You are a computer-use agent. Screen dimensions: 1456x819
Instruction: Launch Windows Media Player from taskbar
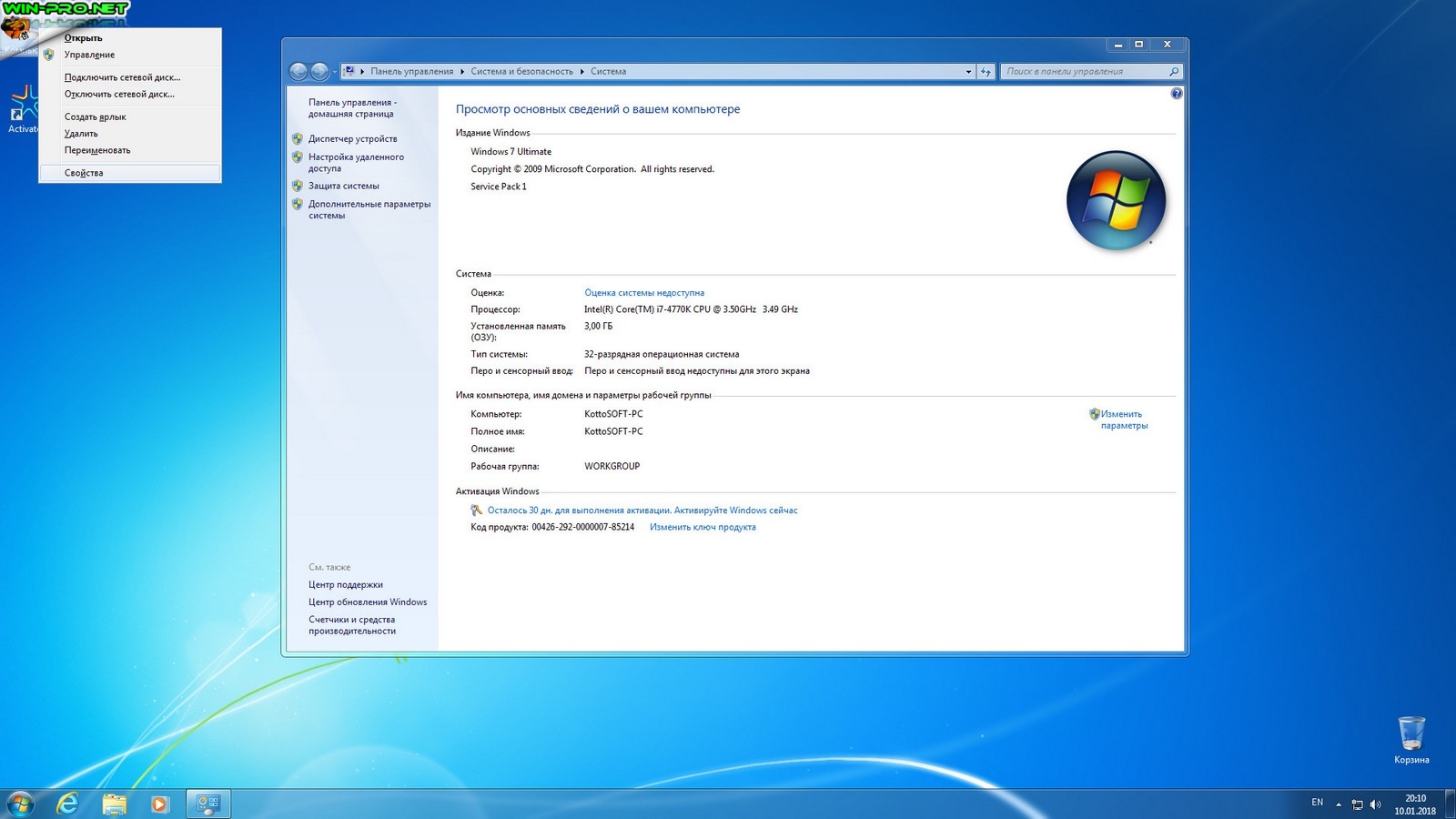[159, 804]
